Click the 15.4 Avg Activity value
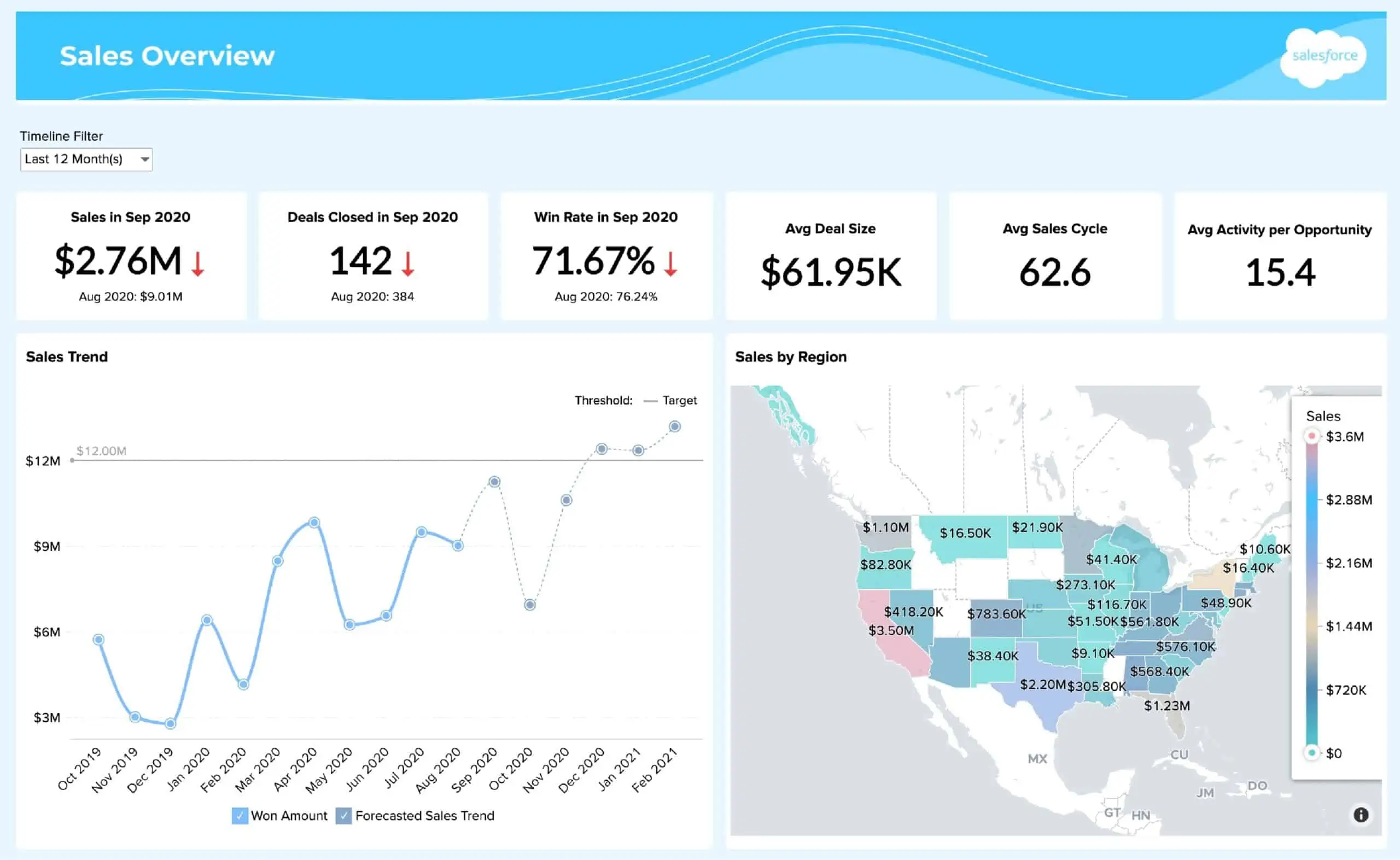The width and height of the screenshot is (1400, 860). point(1280,272)
